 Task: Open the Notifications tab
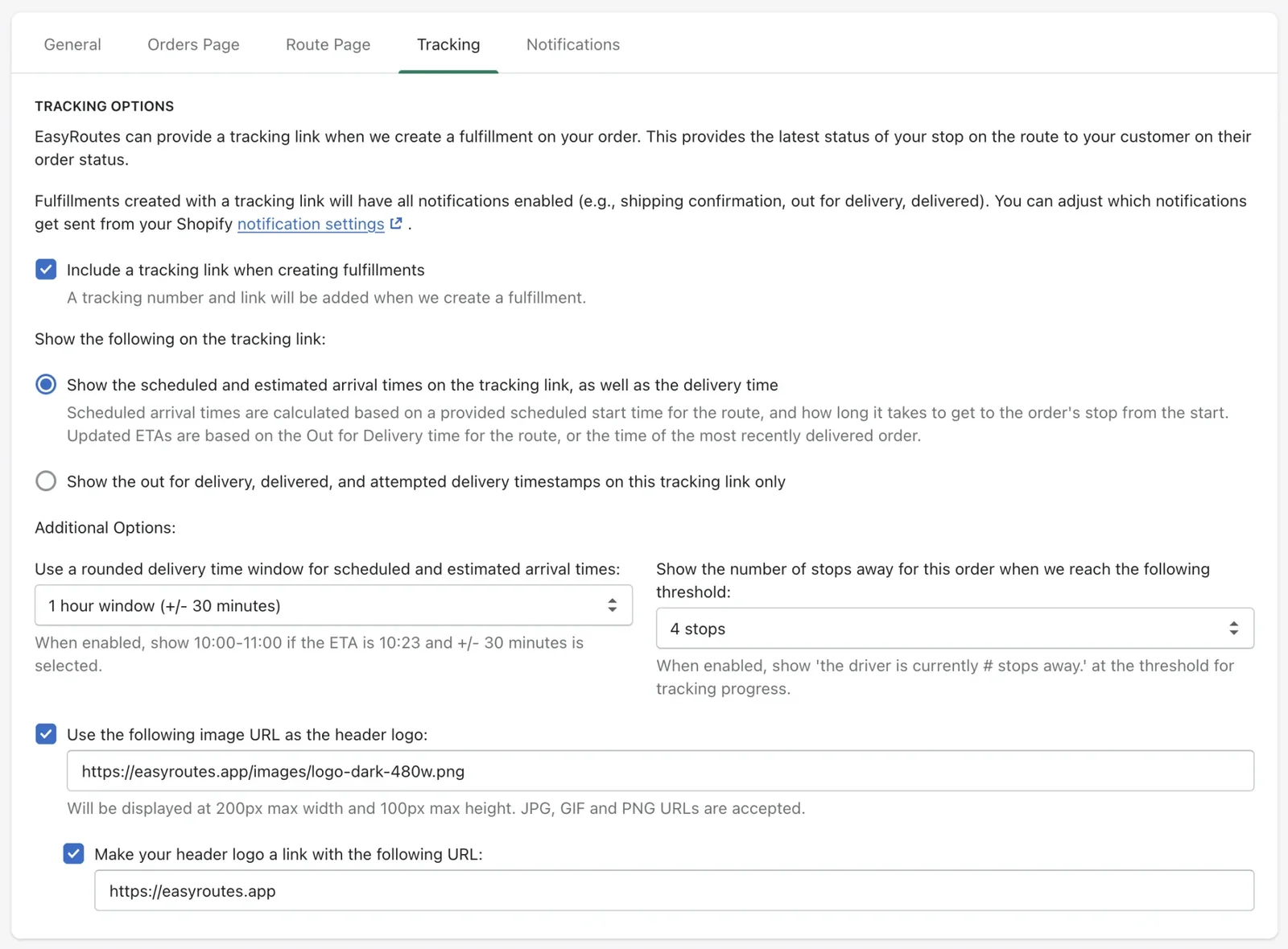click(x=573, y=44)
